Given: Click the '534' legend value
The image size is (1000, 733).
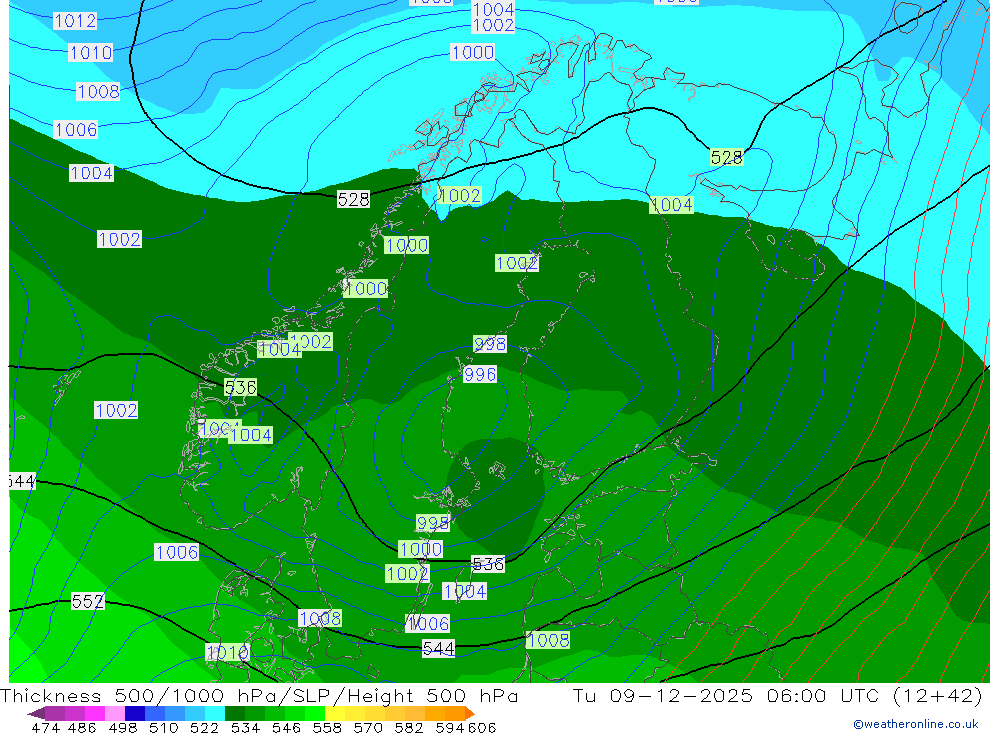Looking at the screenshot, I should [245, 727].
